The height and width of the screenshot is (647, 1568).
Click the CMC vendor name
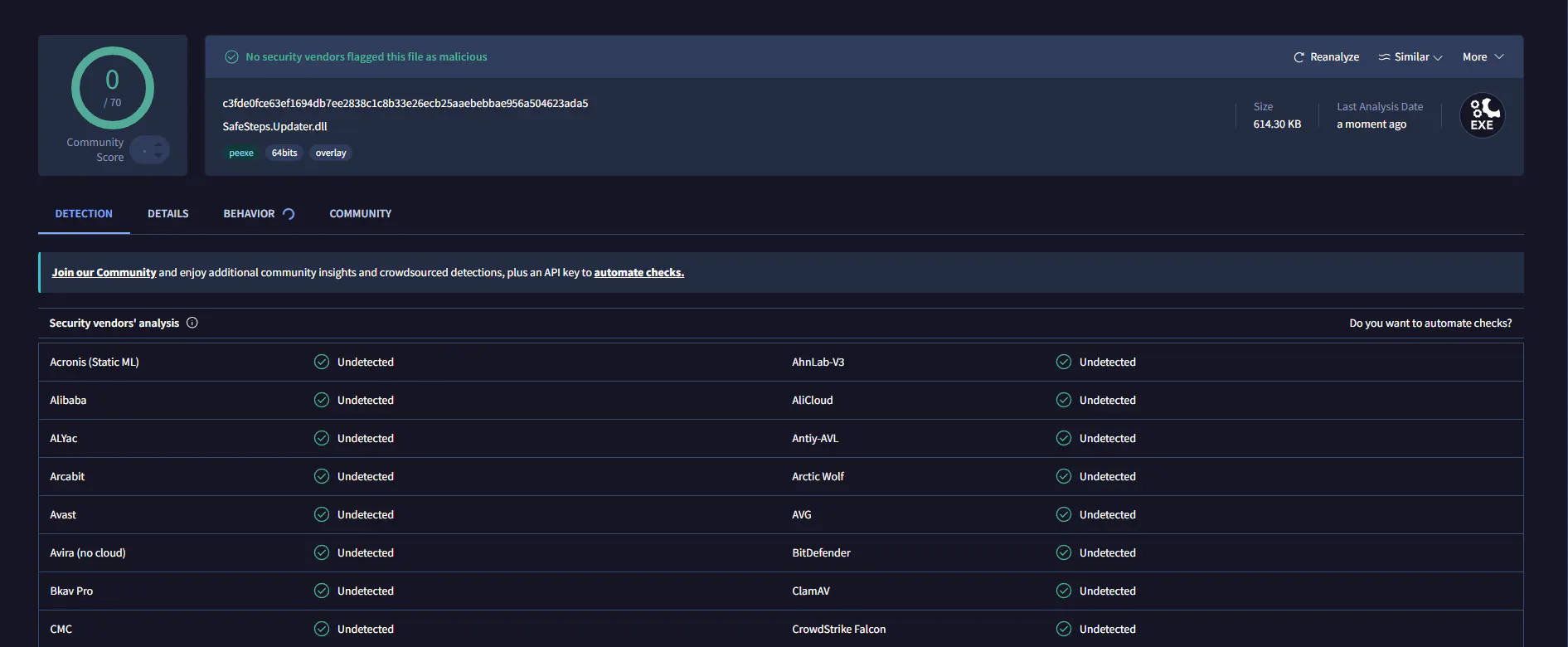(61, 630)
